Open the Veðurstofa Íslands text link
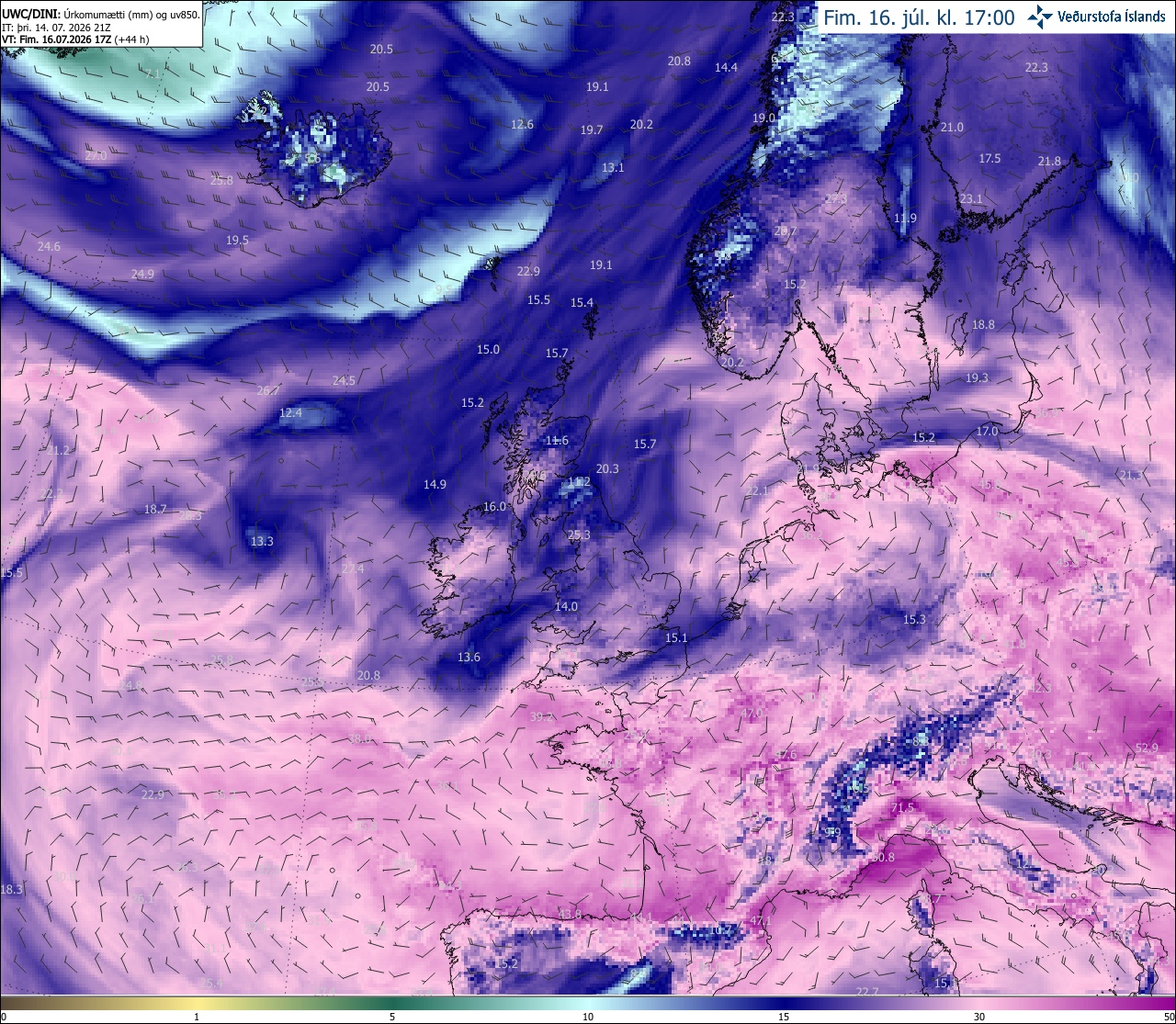 click(1112, 17)
